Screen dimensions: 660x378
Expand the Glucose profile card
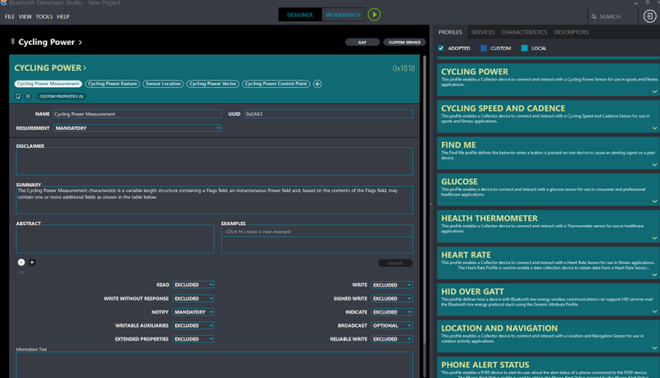tap(654, 201)
